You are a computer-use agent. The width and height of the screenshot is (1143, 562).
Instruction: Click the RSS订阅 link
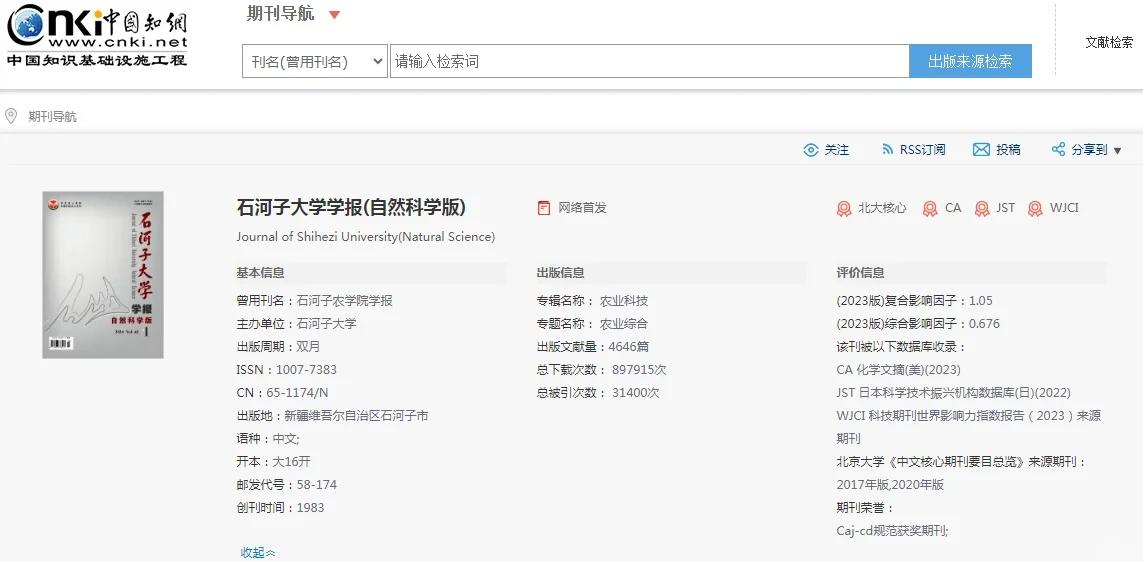922,149
